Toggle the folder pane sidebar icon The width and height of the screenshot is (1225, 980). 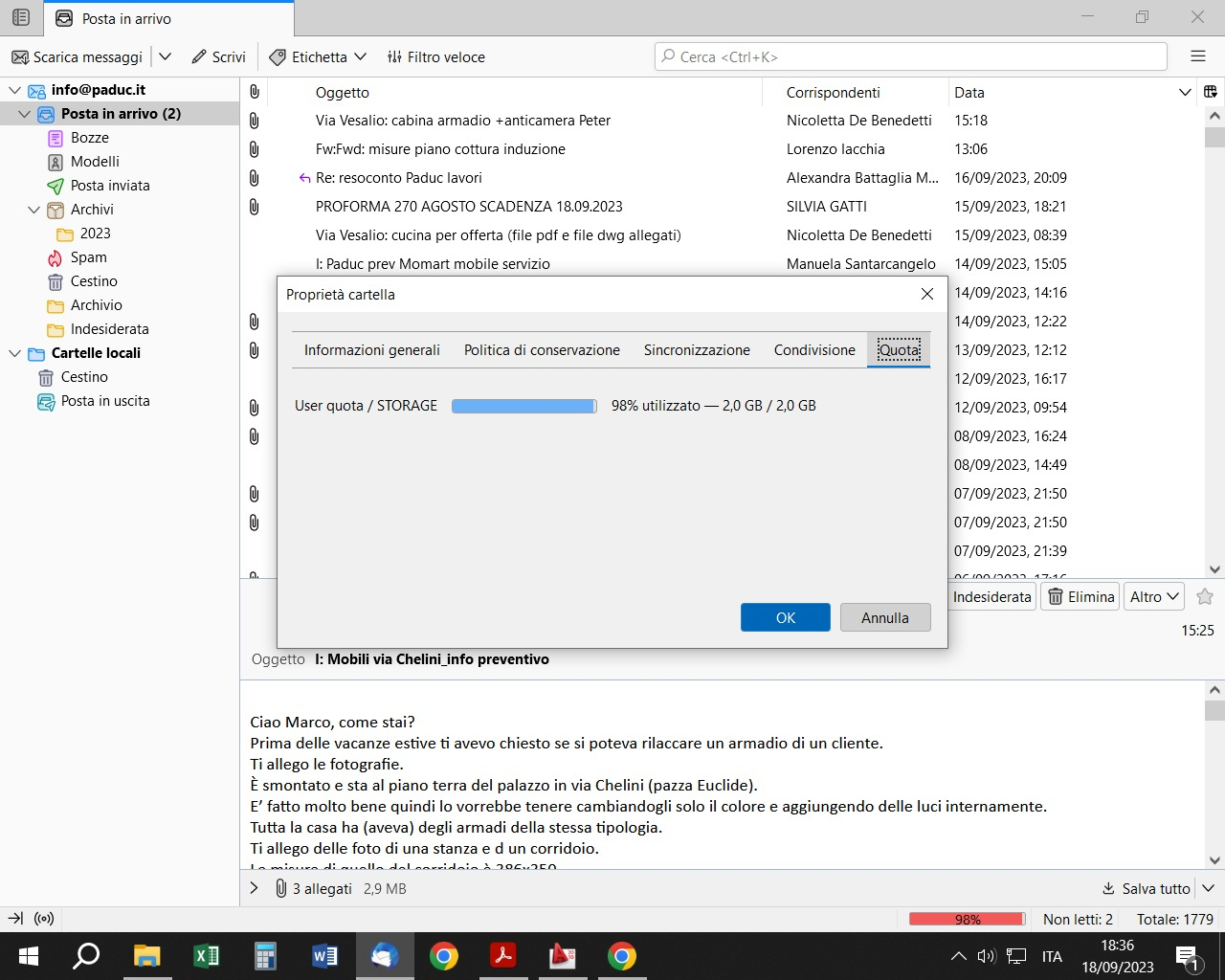[x=20, y=17]
